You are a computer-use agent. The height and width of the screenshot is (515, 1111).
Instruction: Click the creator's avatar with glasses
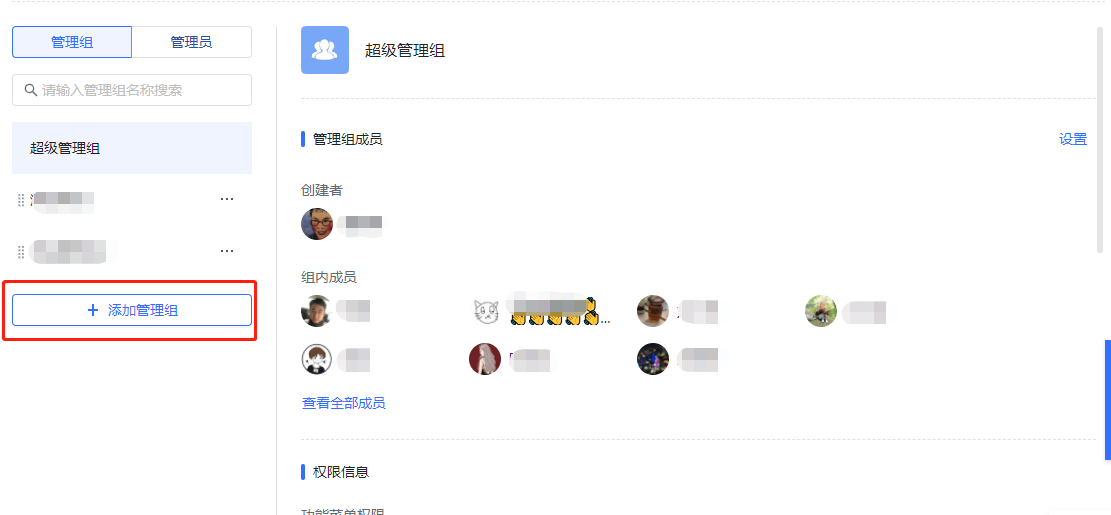(x=317, y=224)
